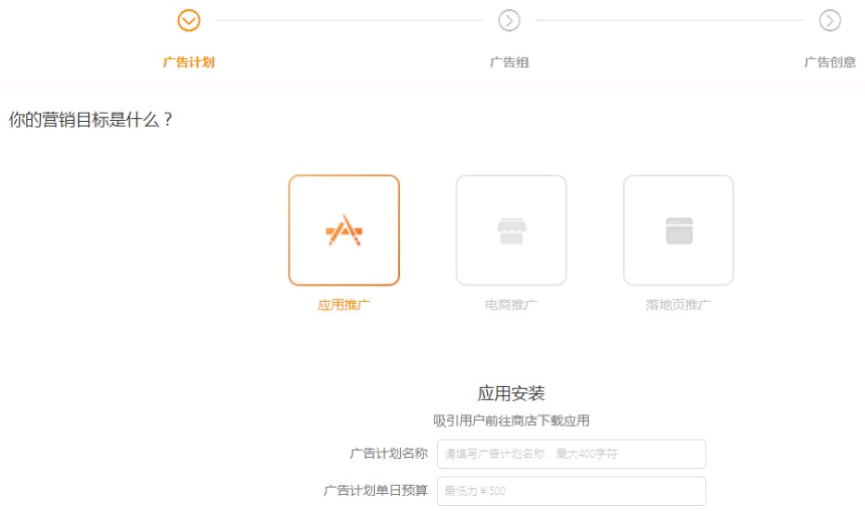Go to the 广告组 step label
Screen dimensions: 865x511
[509, 62]
